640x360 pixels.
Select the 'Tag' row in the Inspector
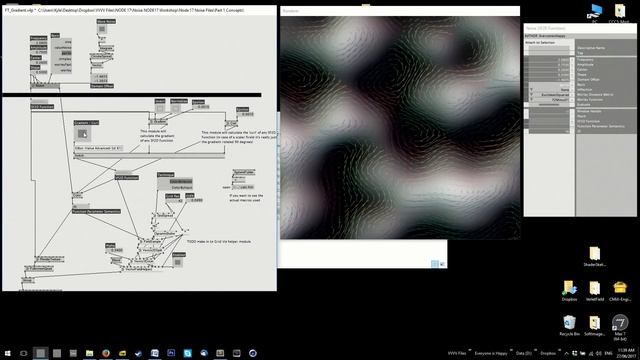[x=606, y=53]
